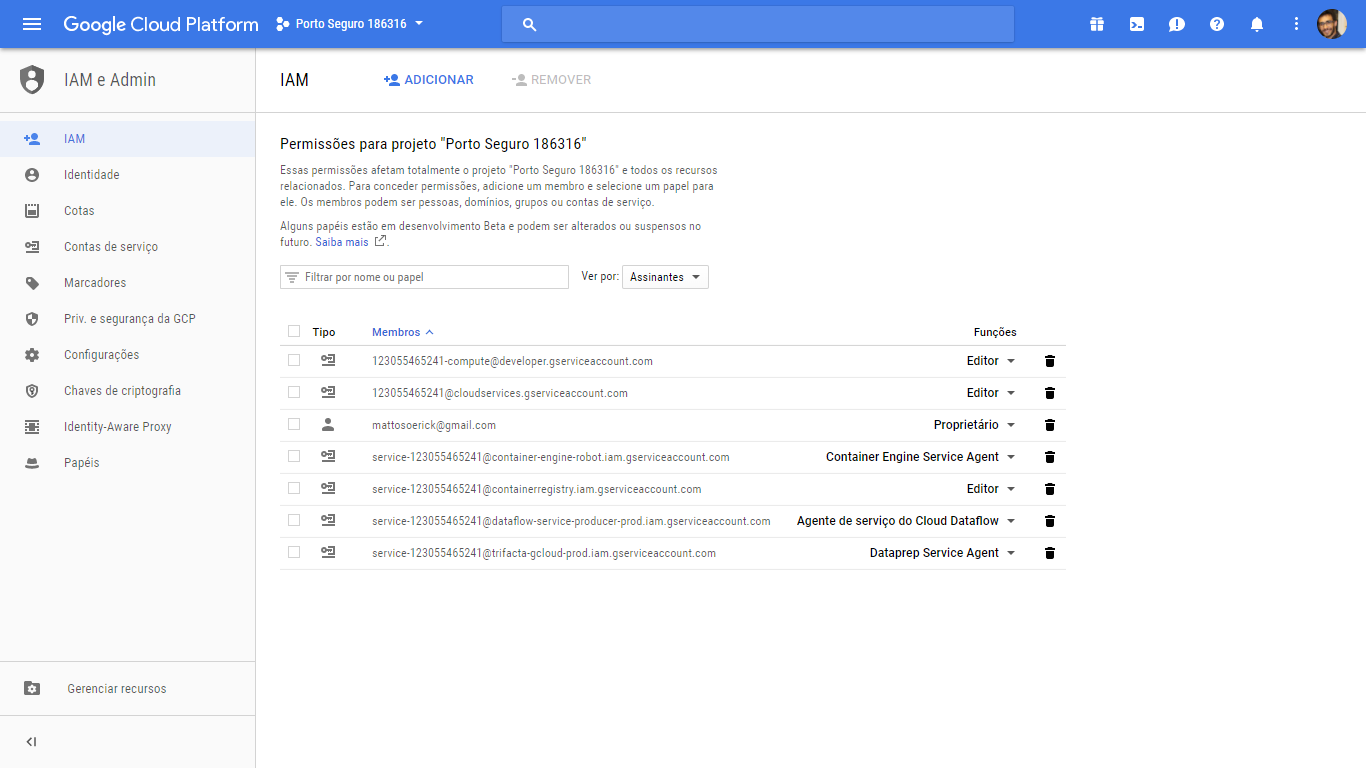Tick the mattosoerick@gmail.com checkbox

(294, 424)
